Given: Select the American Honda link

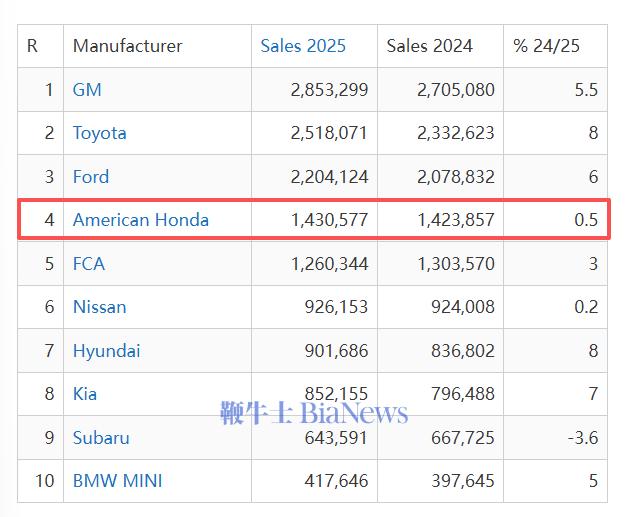Looking at the screenshot, I should point(140,220).
